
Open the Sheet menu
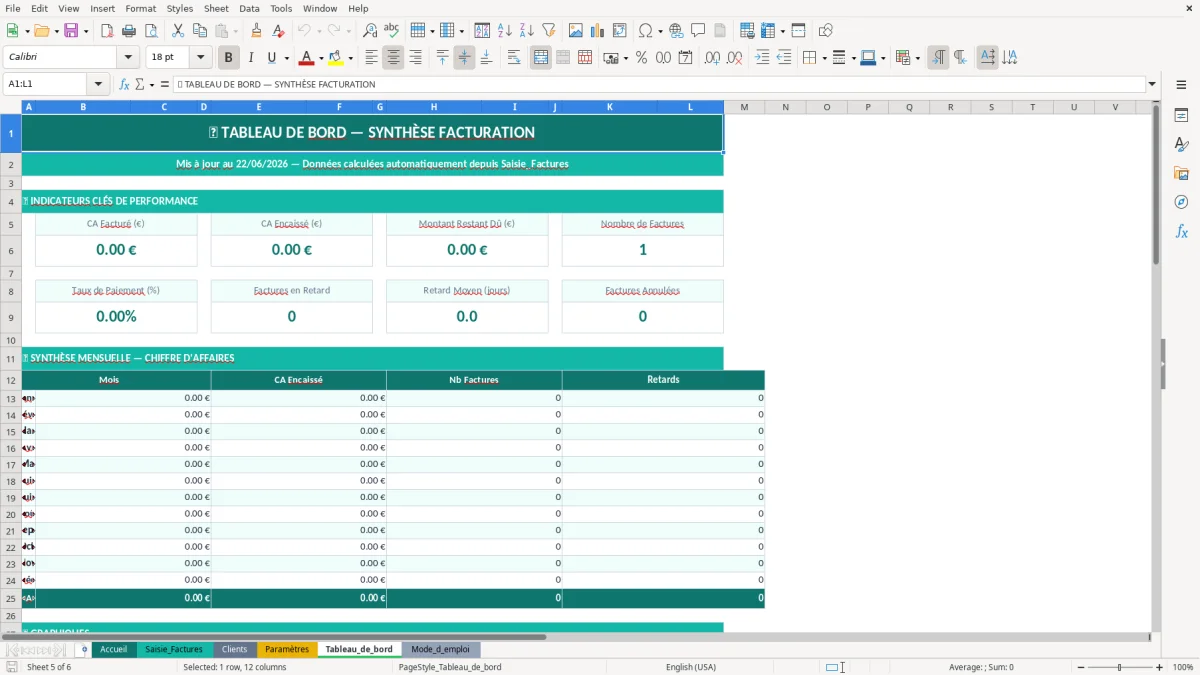[x=216, y=8]
